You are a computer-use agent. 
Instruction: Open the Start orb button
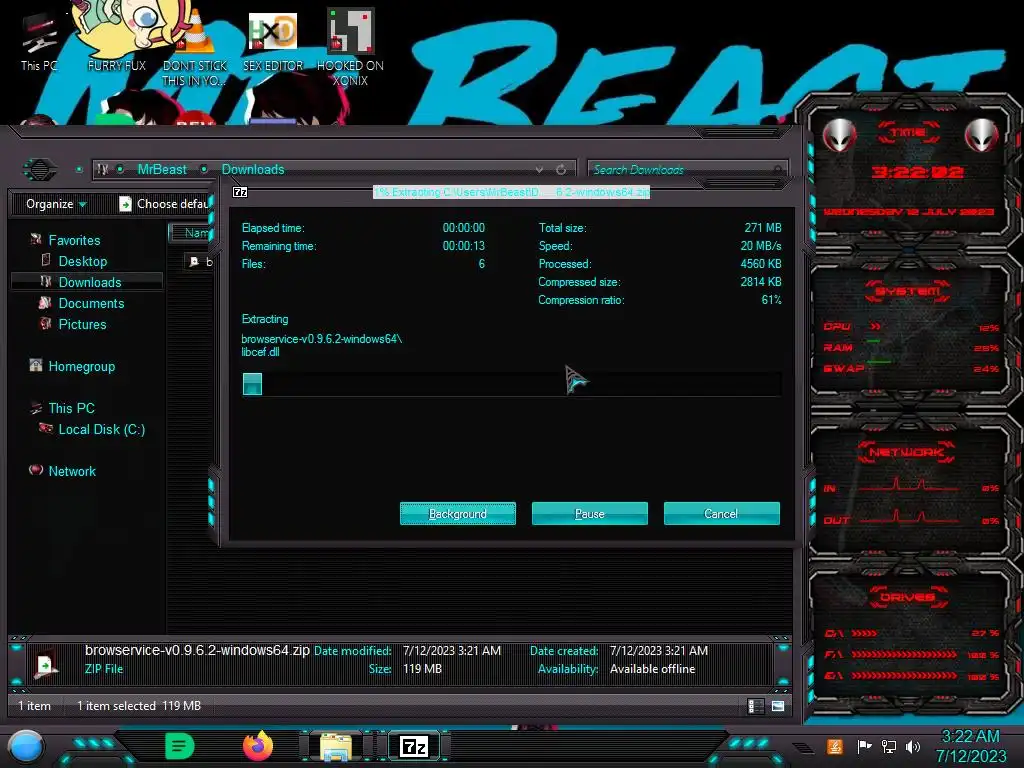click(26, 746)
